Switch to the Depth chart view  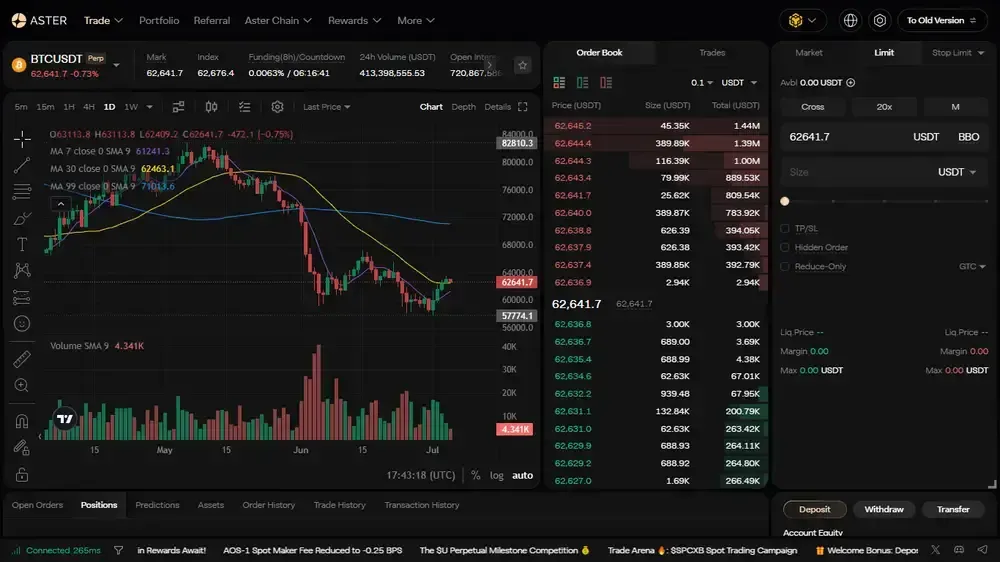point(464,107)
